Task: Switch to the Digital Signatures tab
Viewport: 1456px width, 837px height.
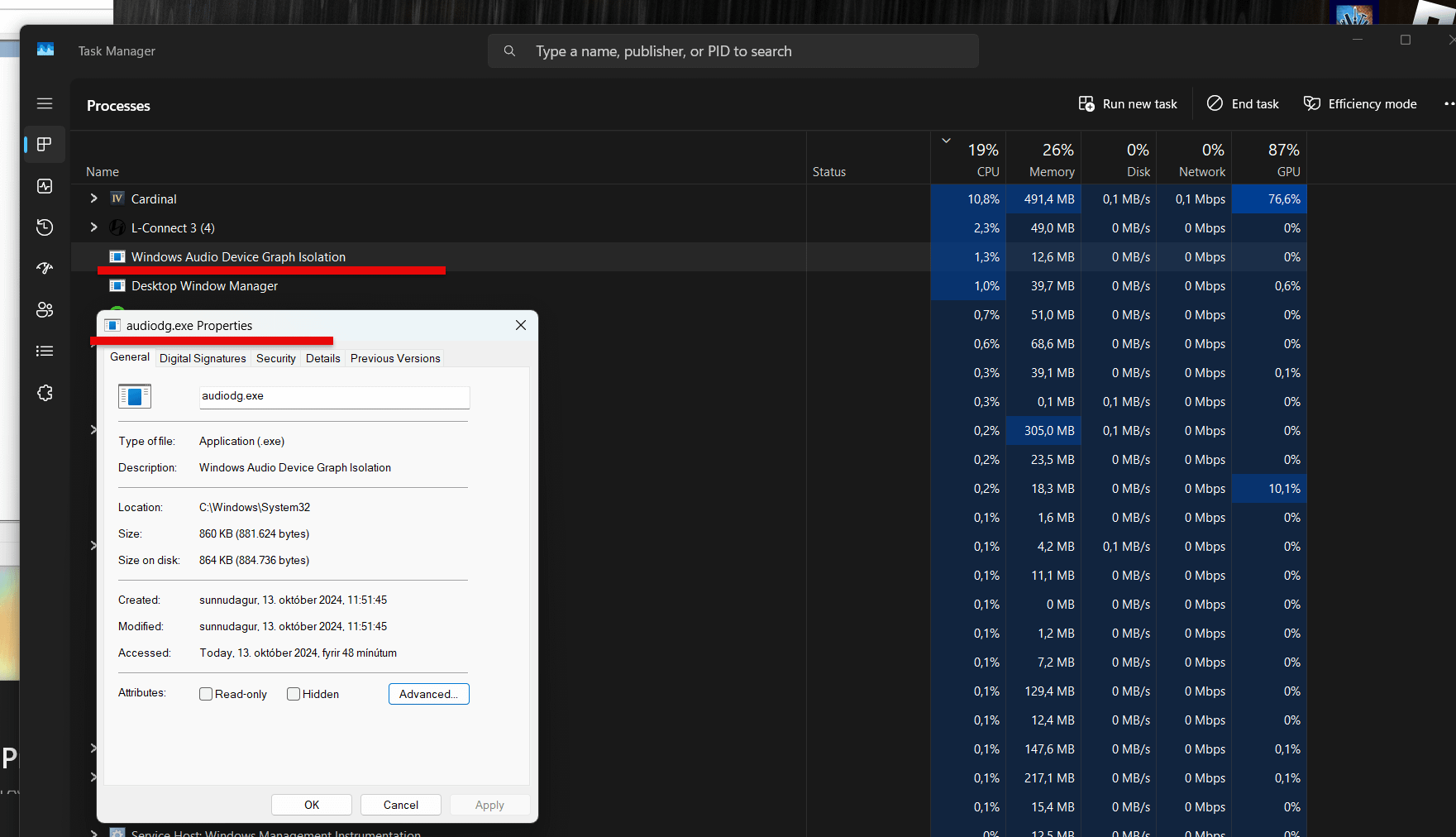Action: 203,358
